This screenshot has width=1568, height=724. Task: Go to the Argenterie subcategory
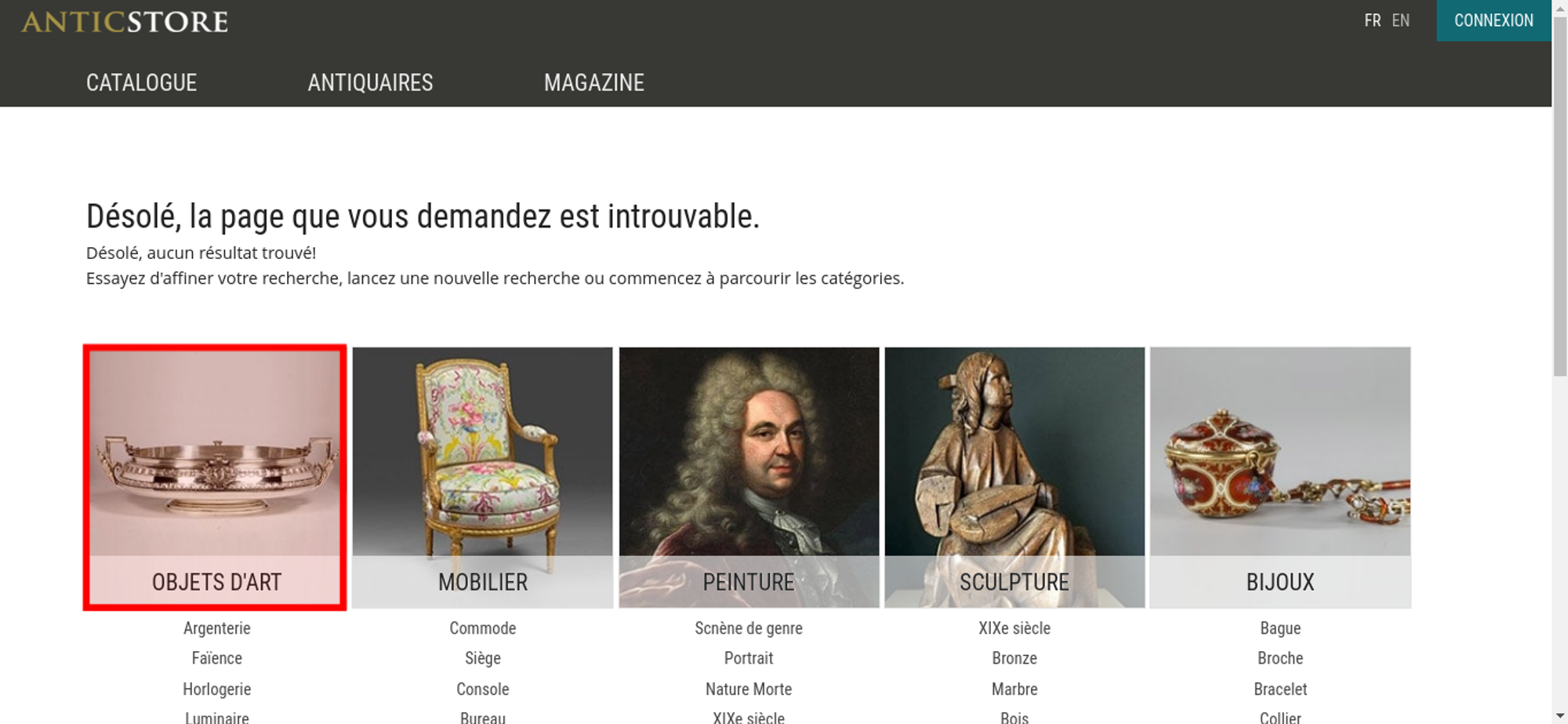(217, 628)
